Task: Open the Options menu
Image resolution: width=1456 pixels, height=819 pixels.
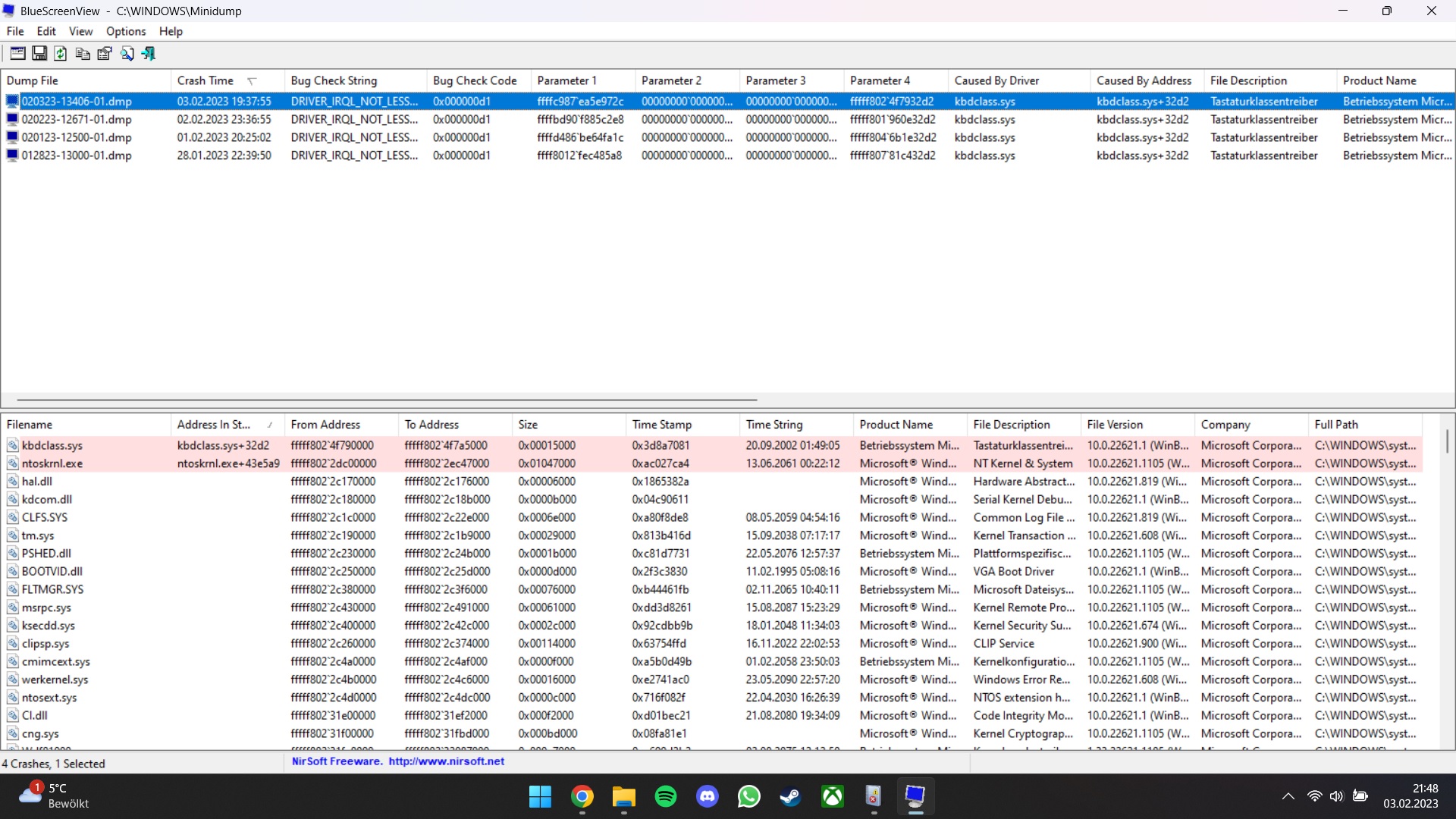Action: click(125, 31)
